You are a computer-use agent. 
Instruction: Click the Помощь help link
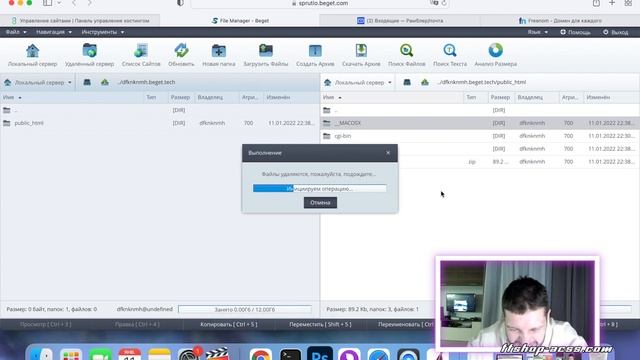(x=575, y=32)
